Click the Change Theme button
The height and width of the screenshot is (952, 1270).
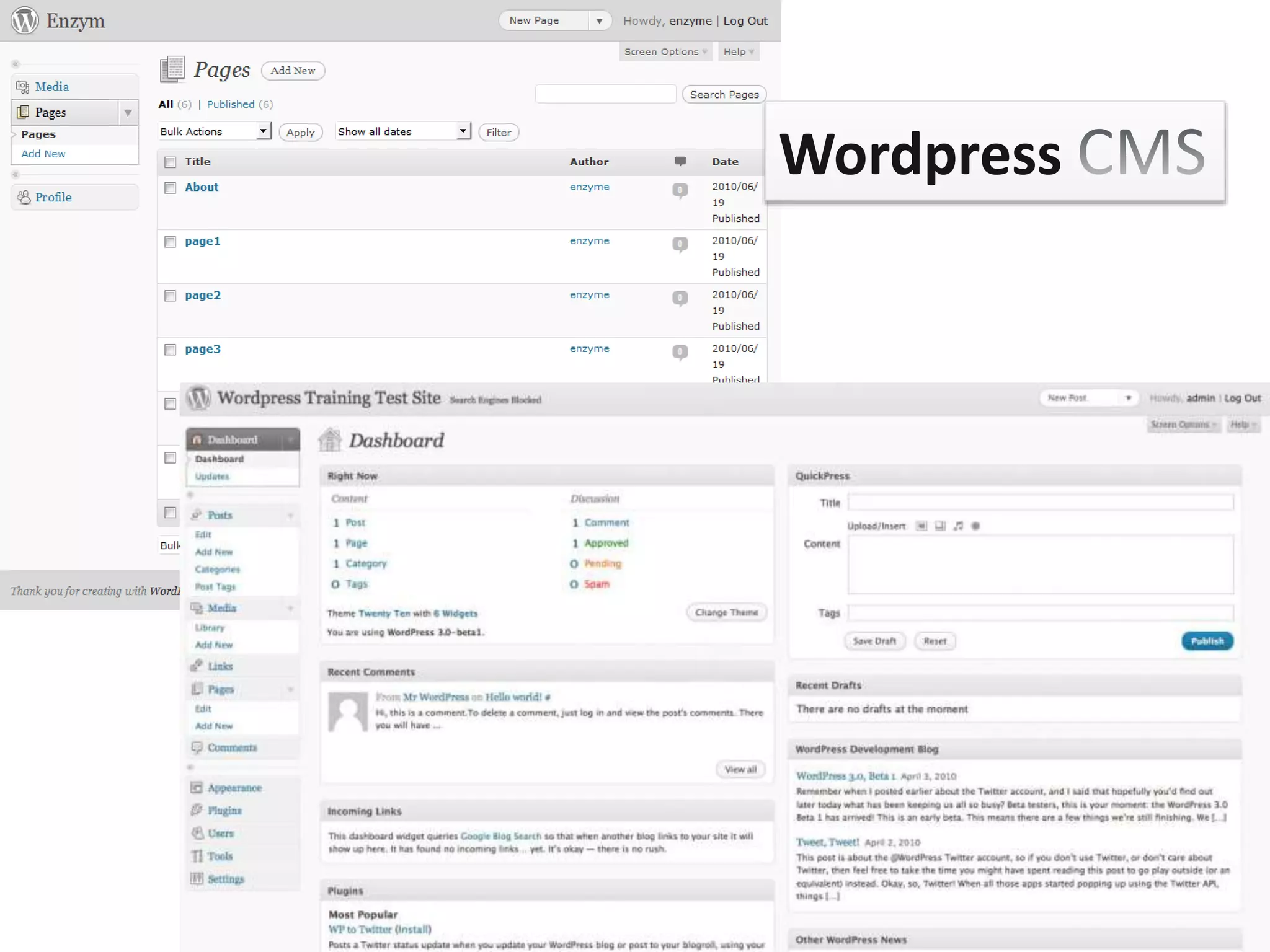[x=727, y=612]
